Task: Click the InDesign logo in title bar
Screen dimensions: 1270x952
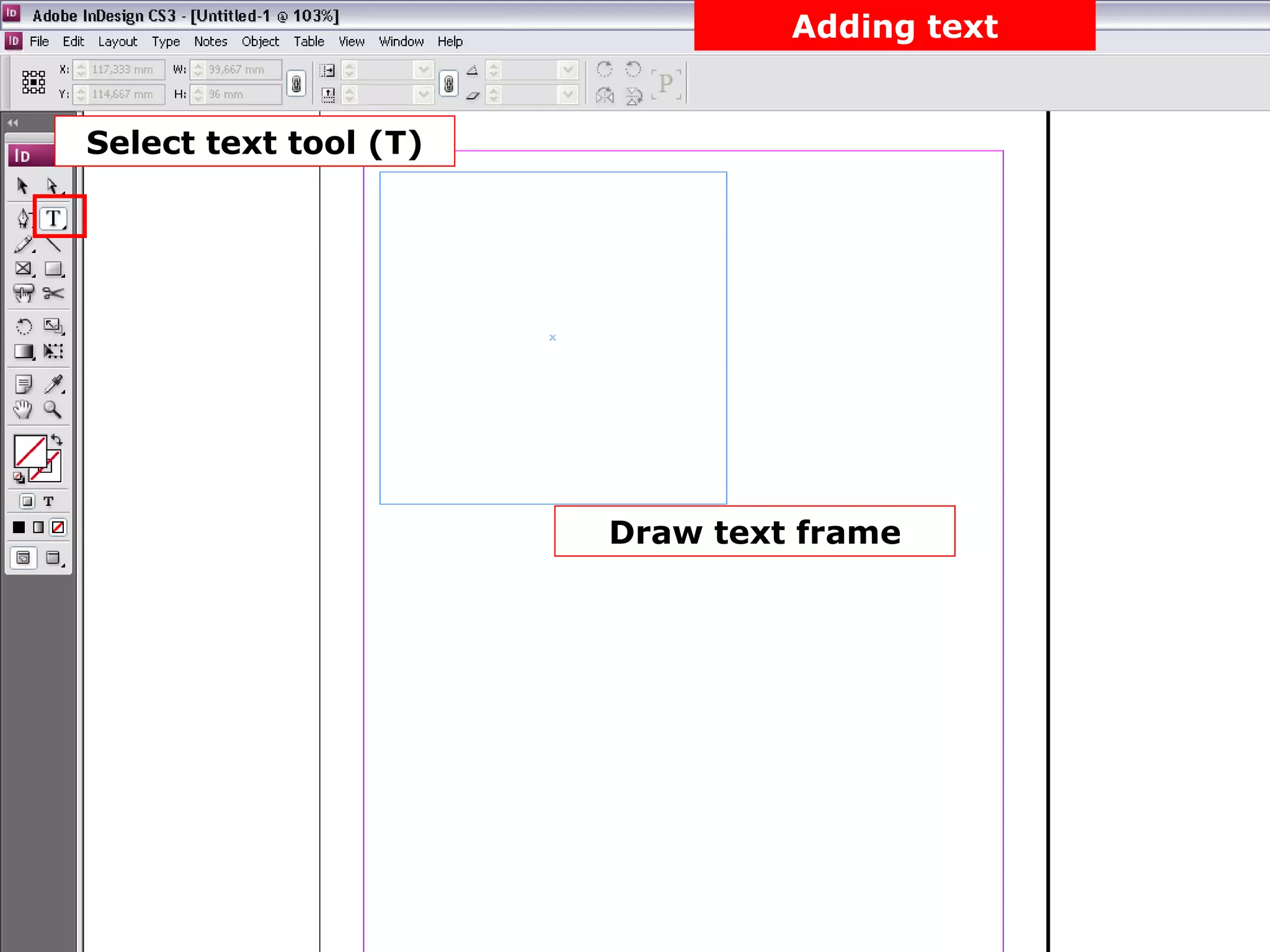Action: [x=12, y=13]
